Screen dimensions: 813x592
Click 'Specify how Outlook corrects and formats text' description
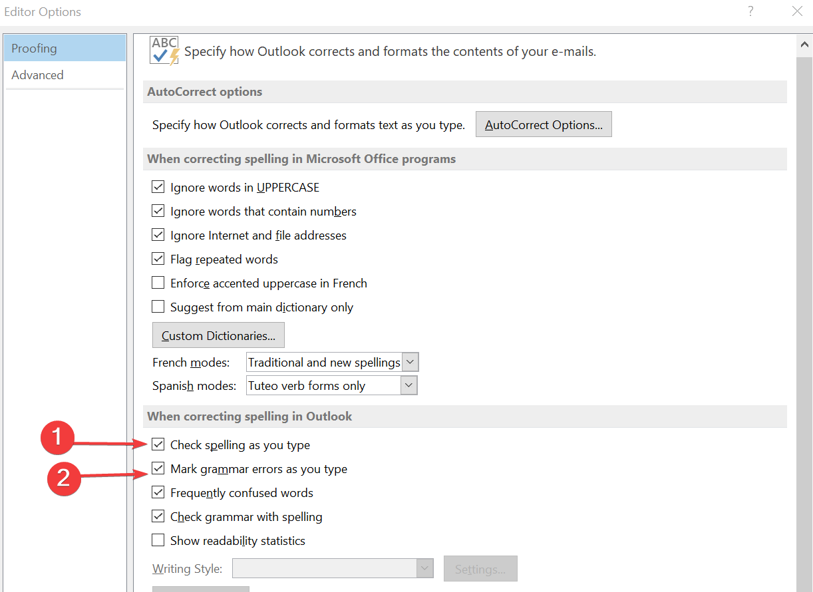pos(309,125)
